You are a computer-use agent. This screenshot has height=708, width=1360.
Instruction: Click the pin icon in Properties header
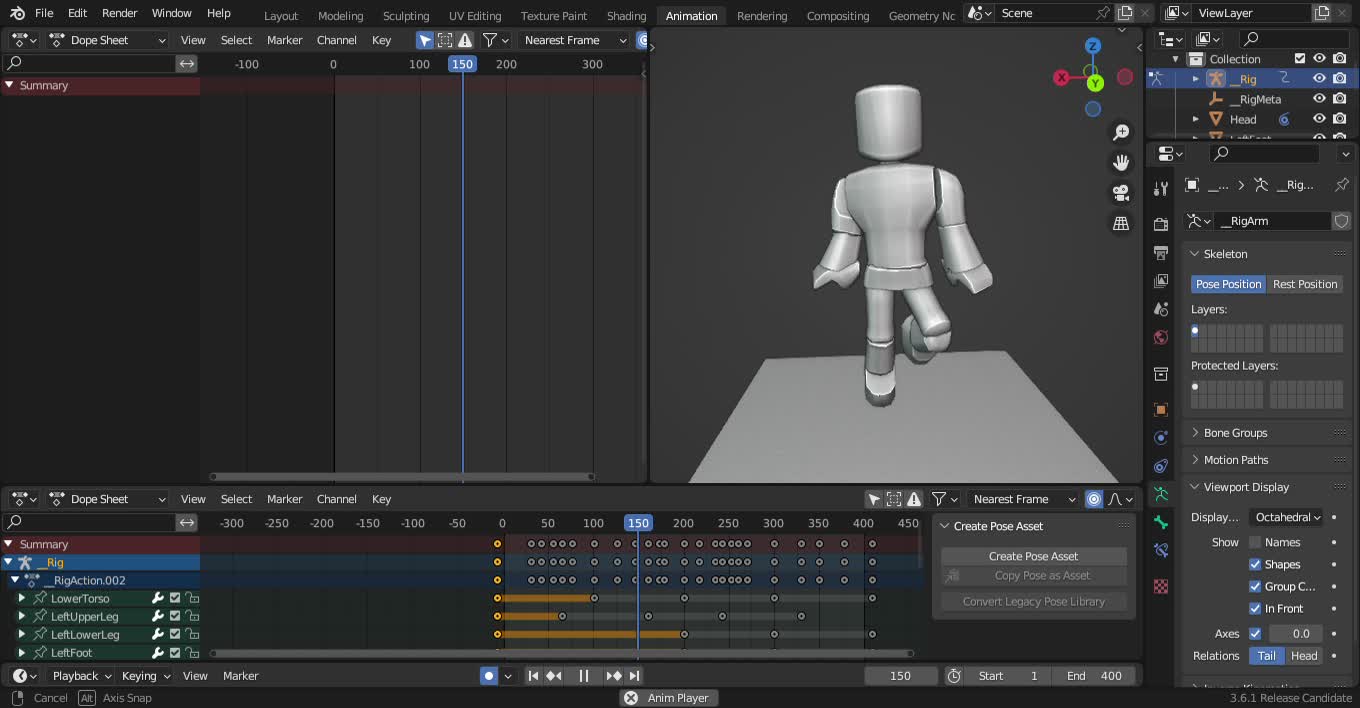tap(1341, 185)
